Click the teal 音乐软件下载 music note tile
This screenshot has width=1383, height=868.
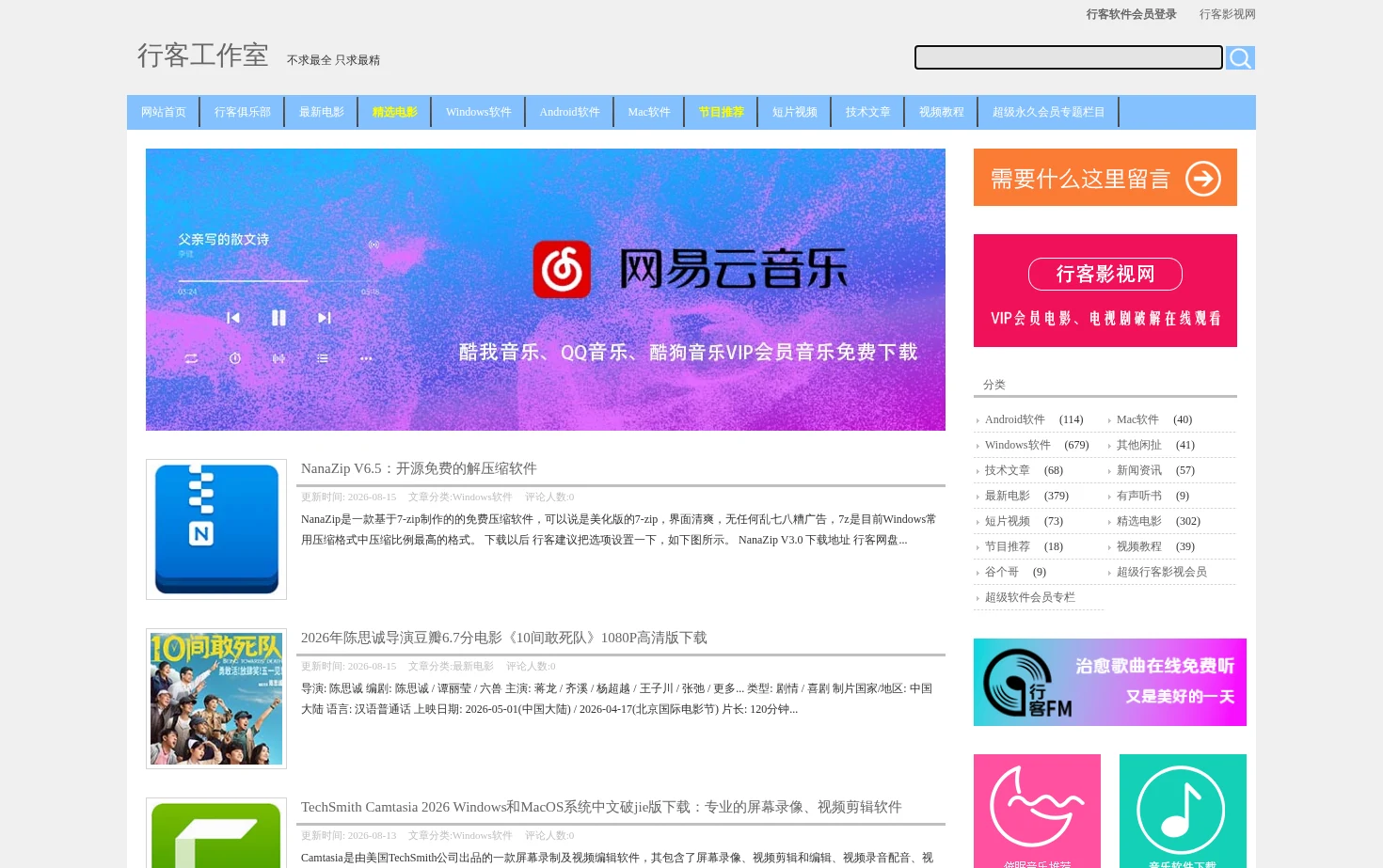click(x=1183, y=811)
